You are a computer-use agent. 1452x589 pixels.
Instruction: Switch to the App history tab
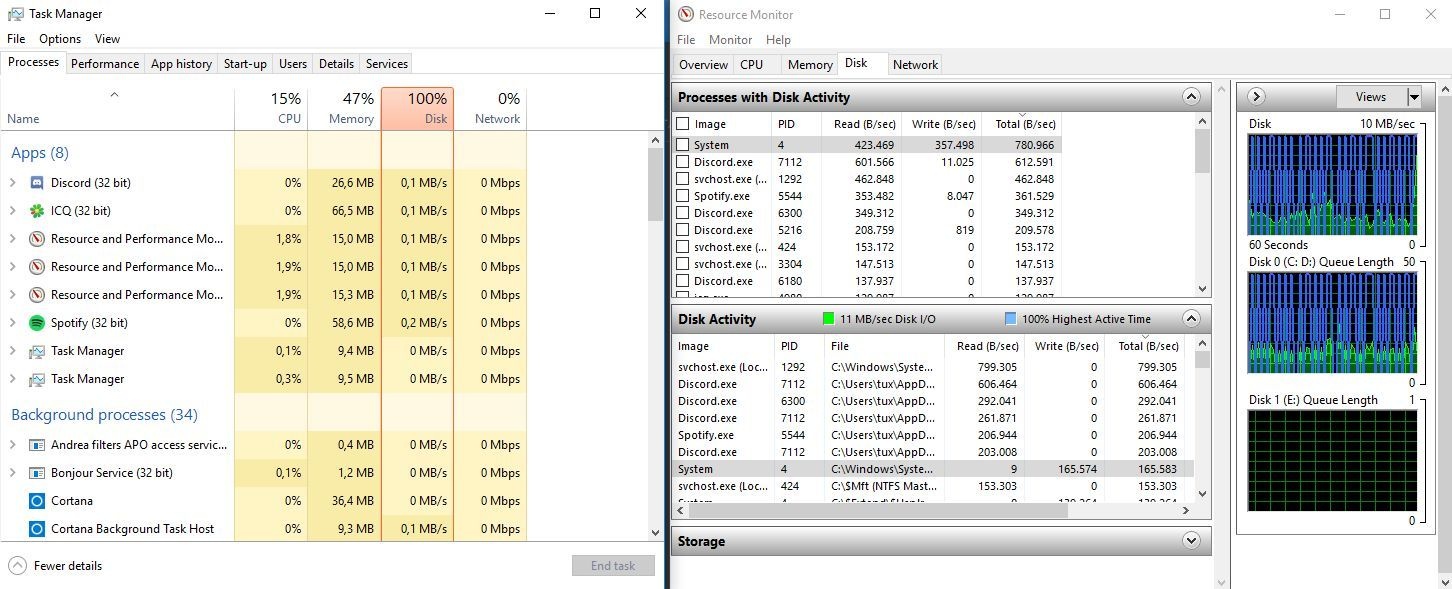(x=181, y=63)
